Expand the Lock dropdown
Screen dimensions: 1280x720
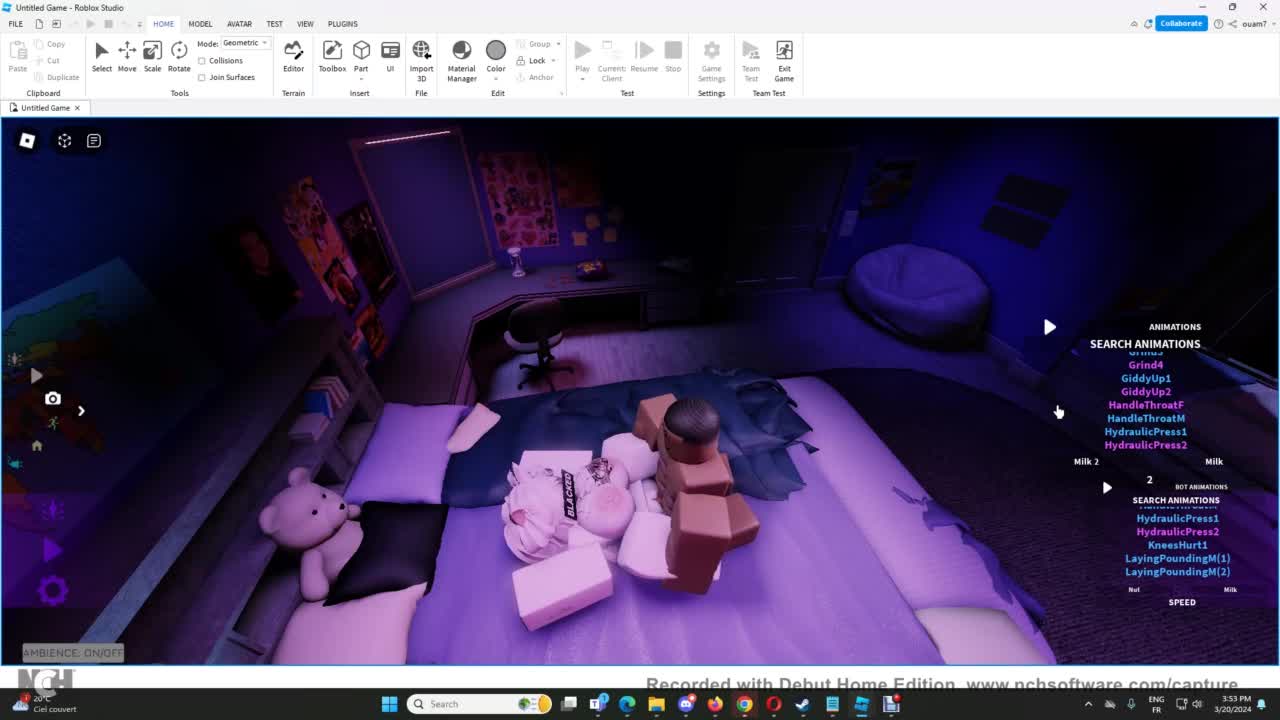[x=553, y=61]
